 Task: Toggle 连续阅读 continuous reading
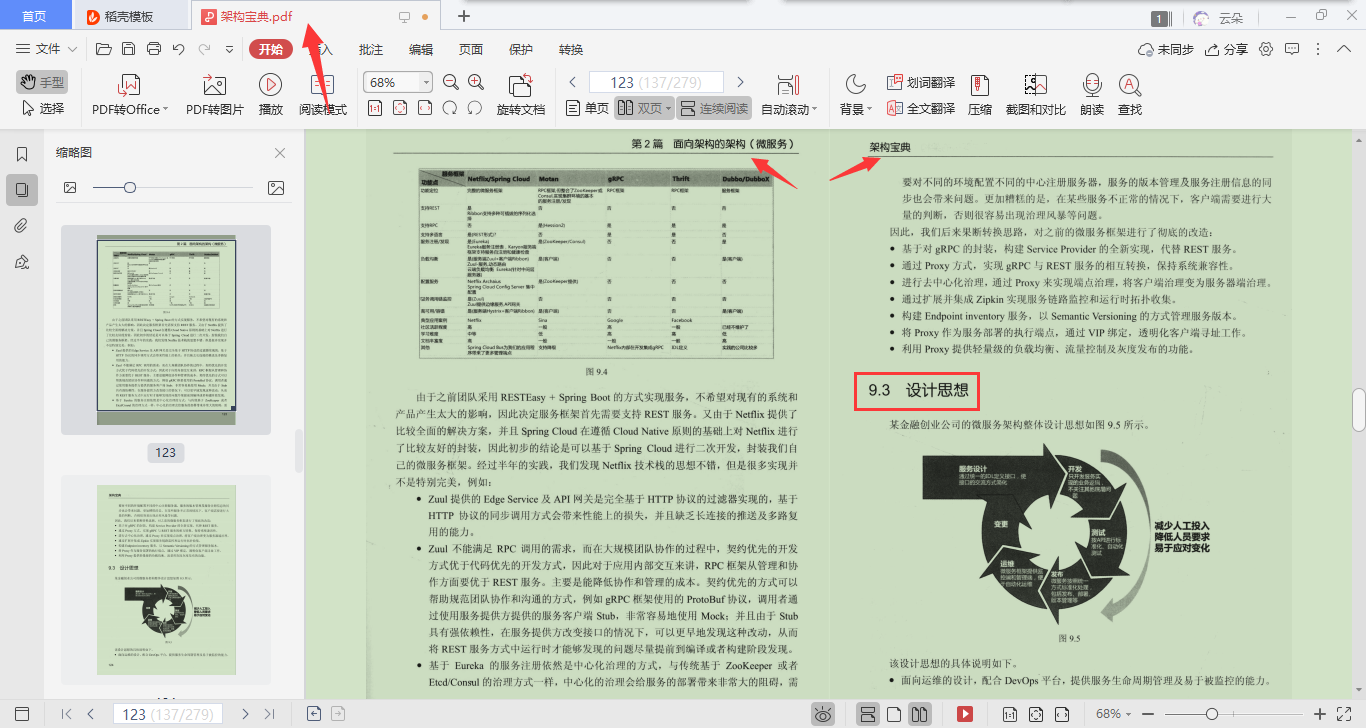(x=714, y=108)
